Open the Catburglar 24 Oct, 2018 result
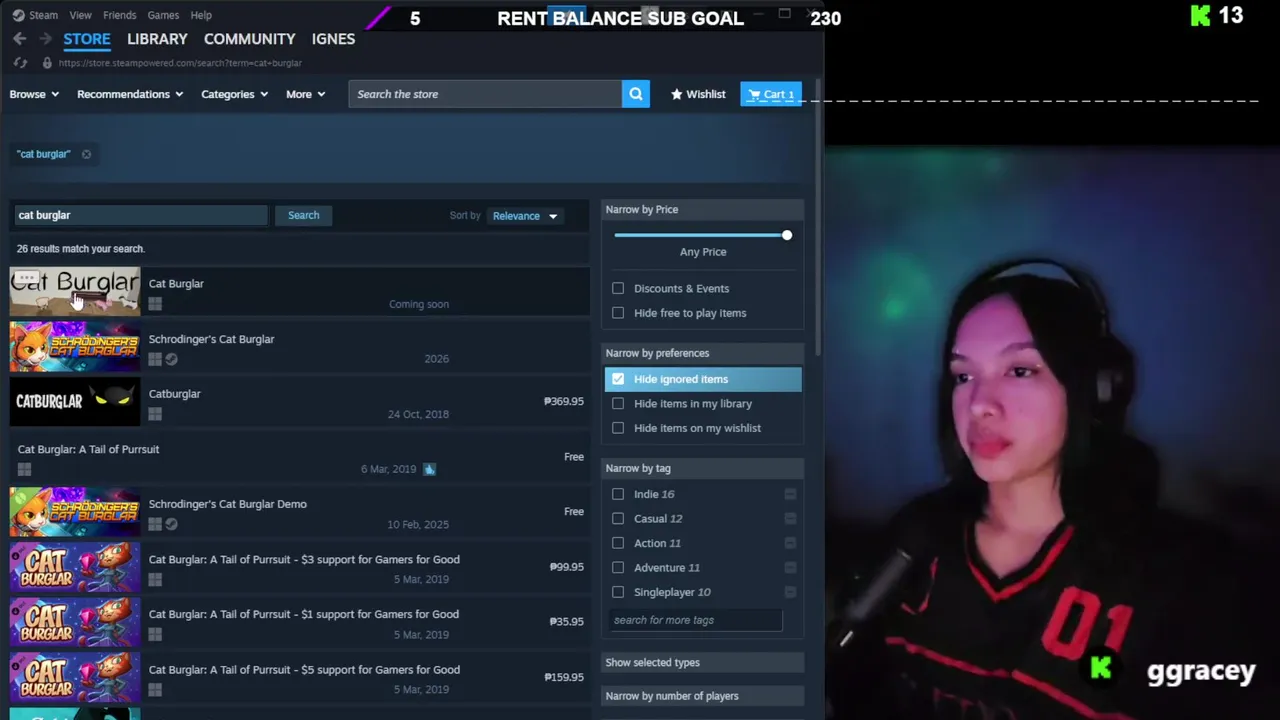The image size is (1280, 720). pyautogui.click(x=300, y=403)
